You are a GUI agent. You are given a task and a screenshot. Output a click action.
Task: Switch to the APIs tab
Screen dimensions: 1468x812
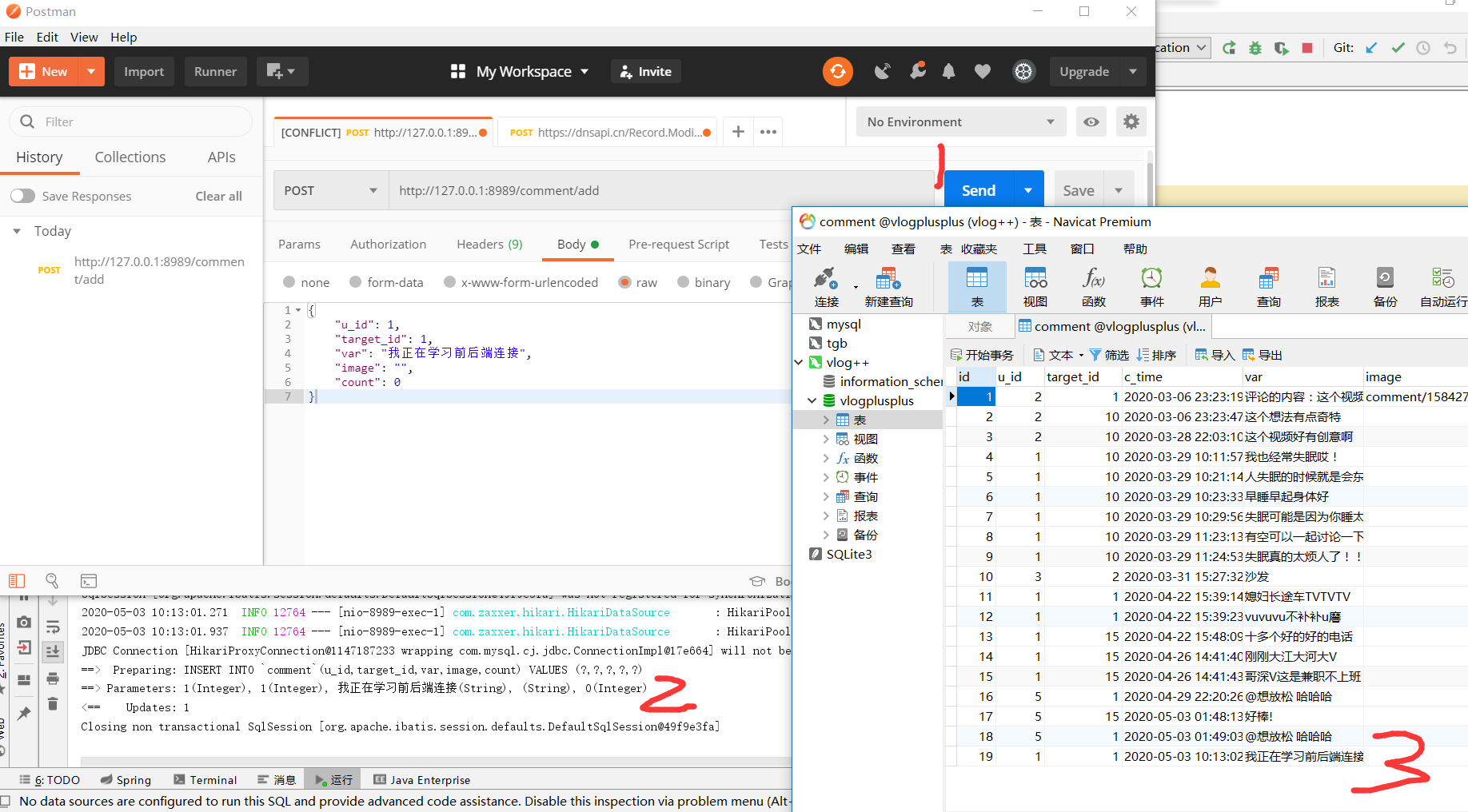(221, 157)
